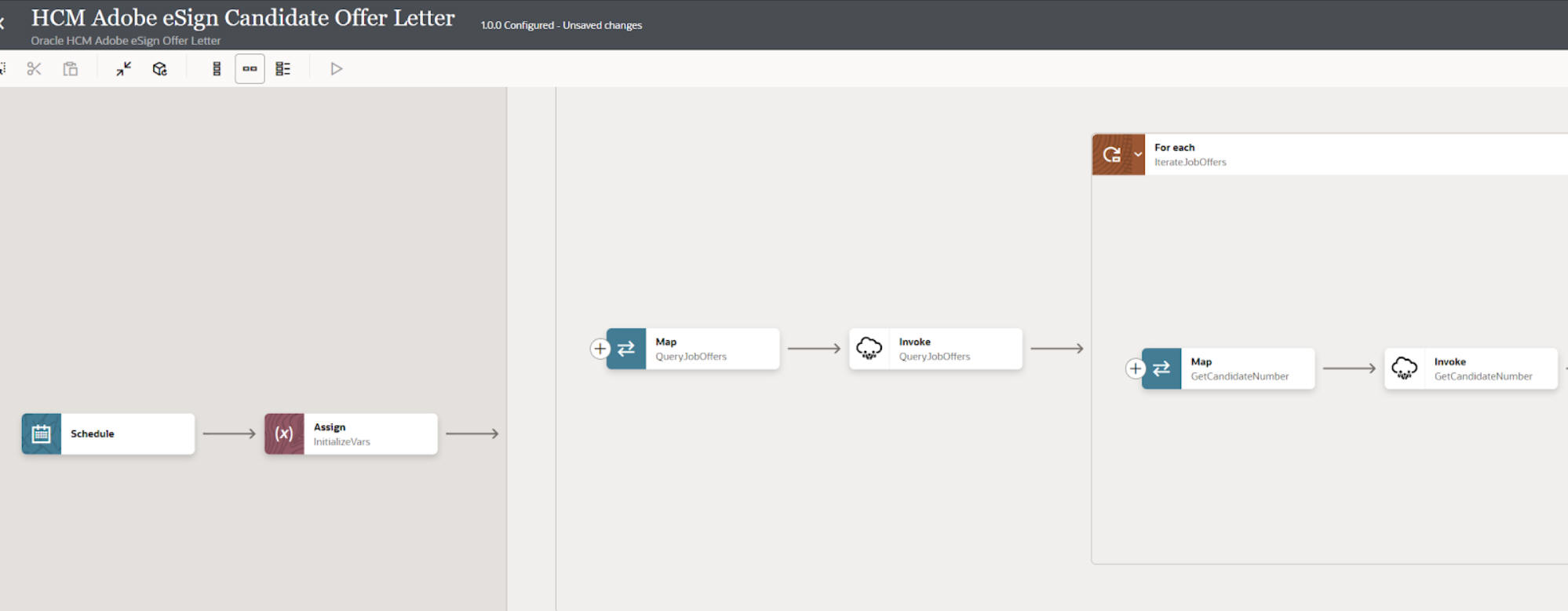1568x611 pixels.
Task: Click the Run play triangle icon
Action: [336, 69]
